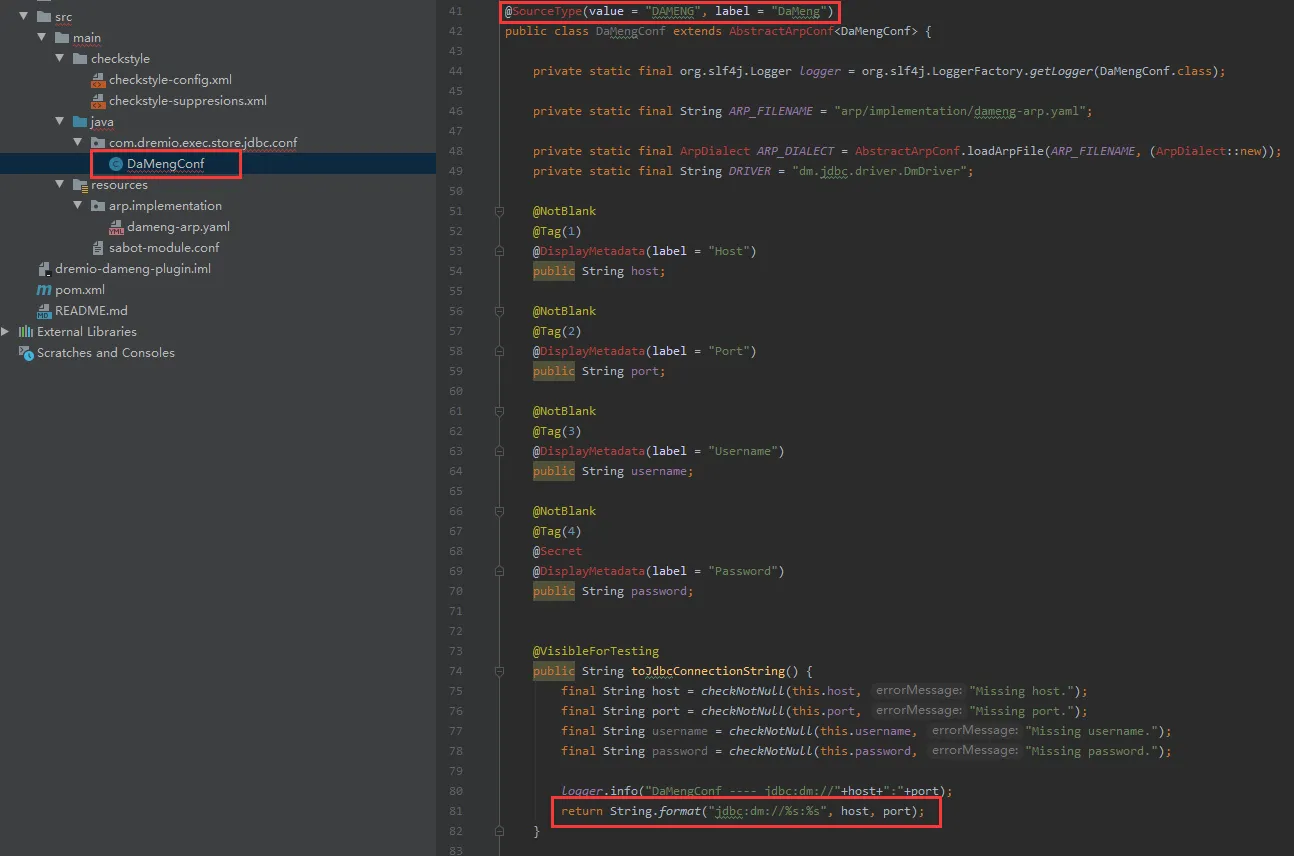Viewport: 1294px width, 856px height.
Task: Click the dremio-dameng-plugin.iml file icon
Action: click(44, 269)
